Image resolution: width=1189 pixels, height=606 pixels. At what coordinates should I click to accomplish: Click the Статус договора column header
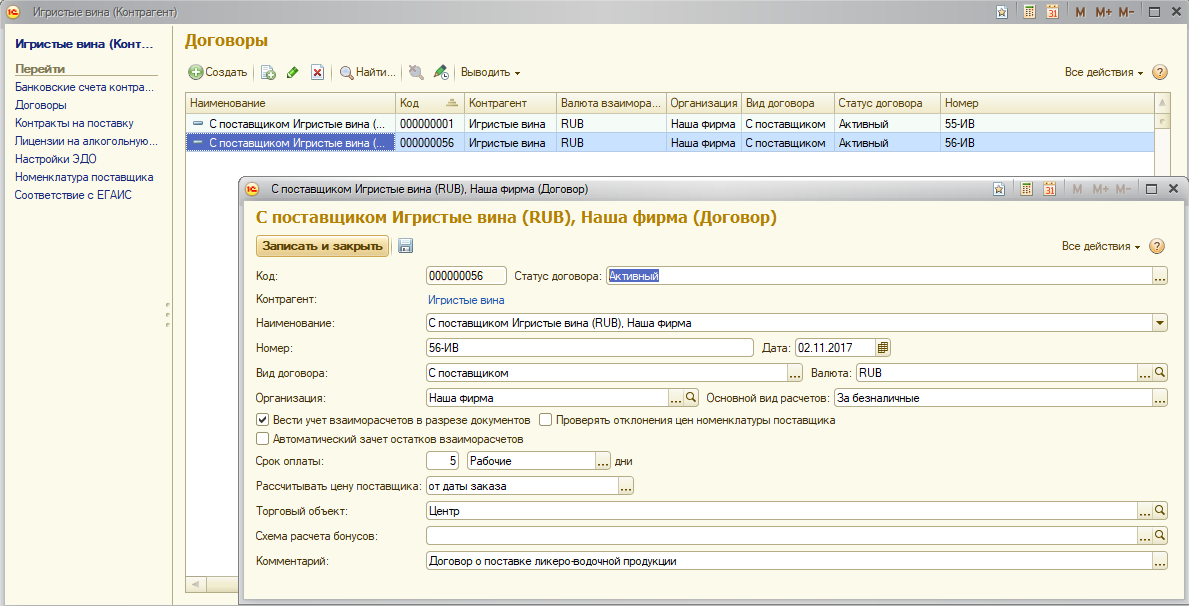coord(886,103)
